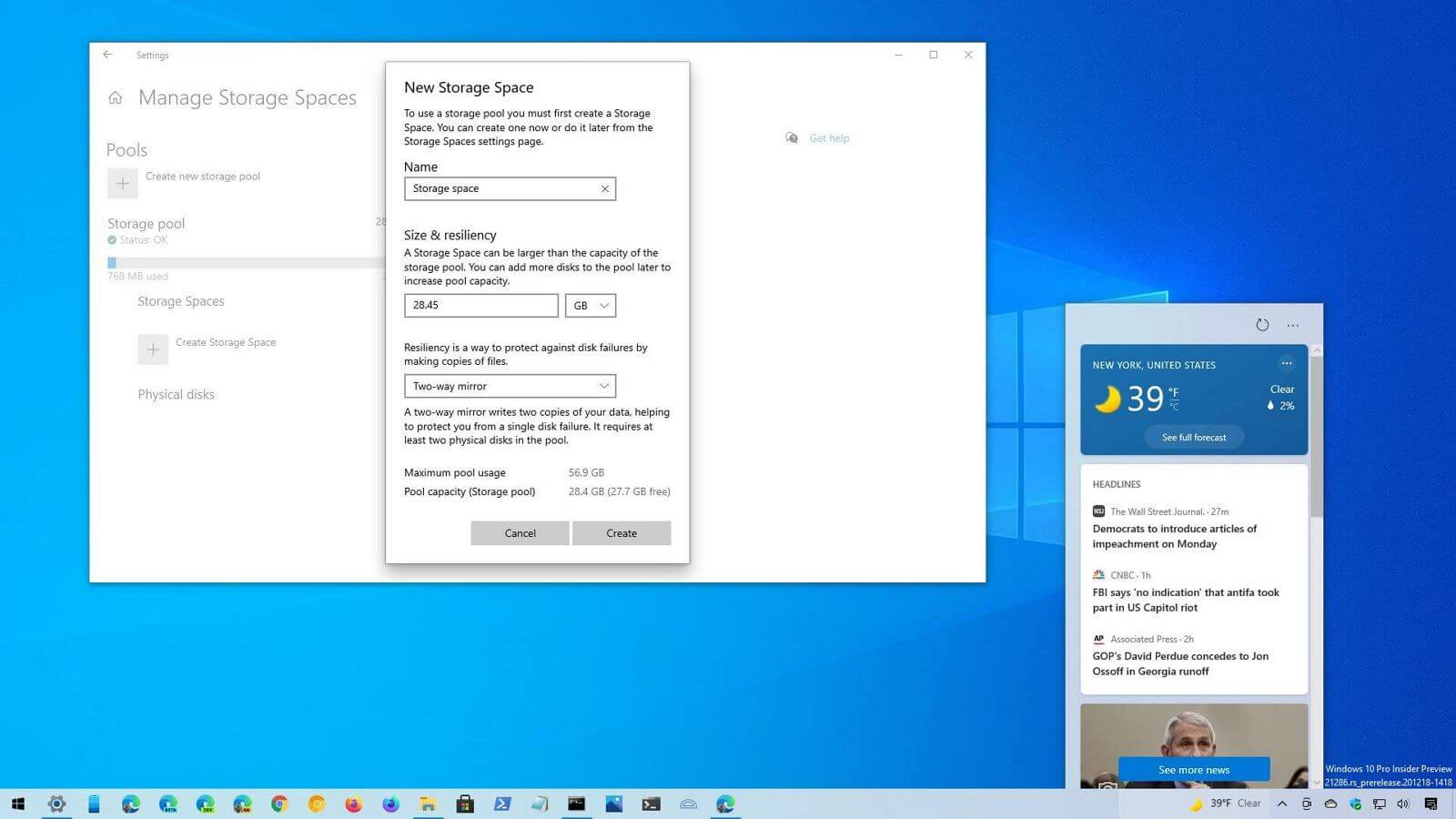
Task: Select the home icon above Manage Storage Spaces
Action: click(x=115, y=97)
